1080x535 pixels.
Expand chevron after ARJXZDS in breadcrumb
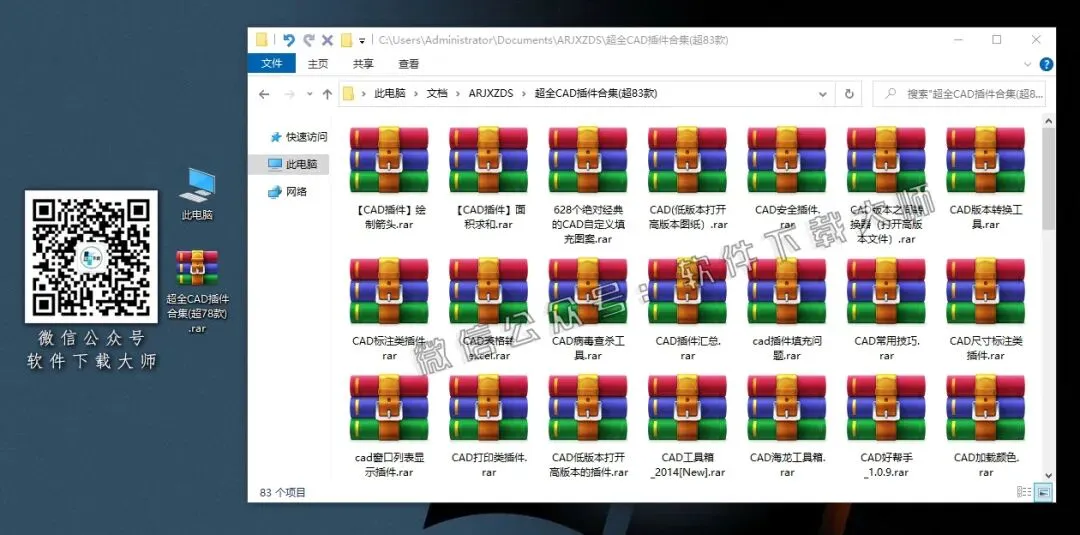tap(524, 94)
